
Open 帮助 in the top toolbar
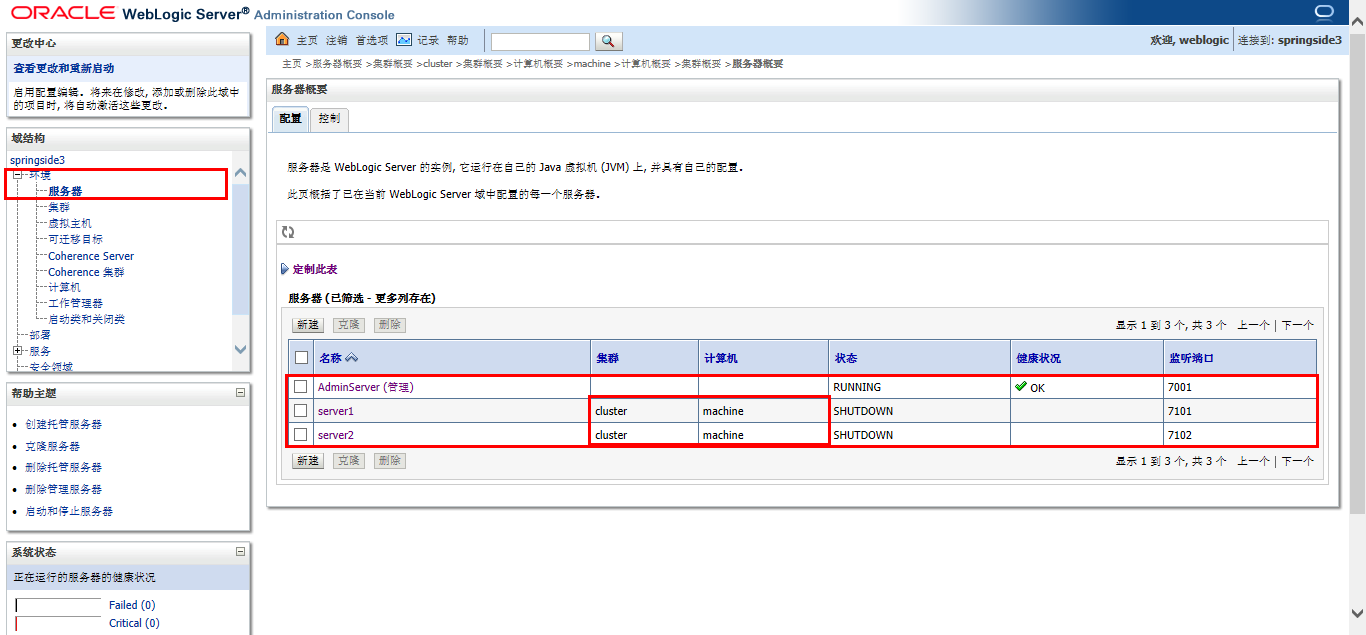tap(457, 41)
